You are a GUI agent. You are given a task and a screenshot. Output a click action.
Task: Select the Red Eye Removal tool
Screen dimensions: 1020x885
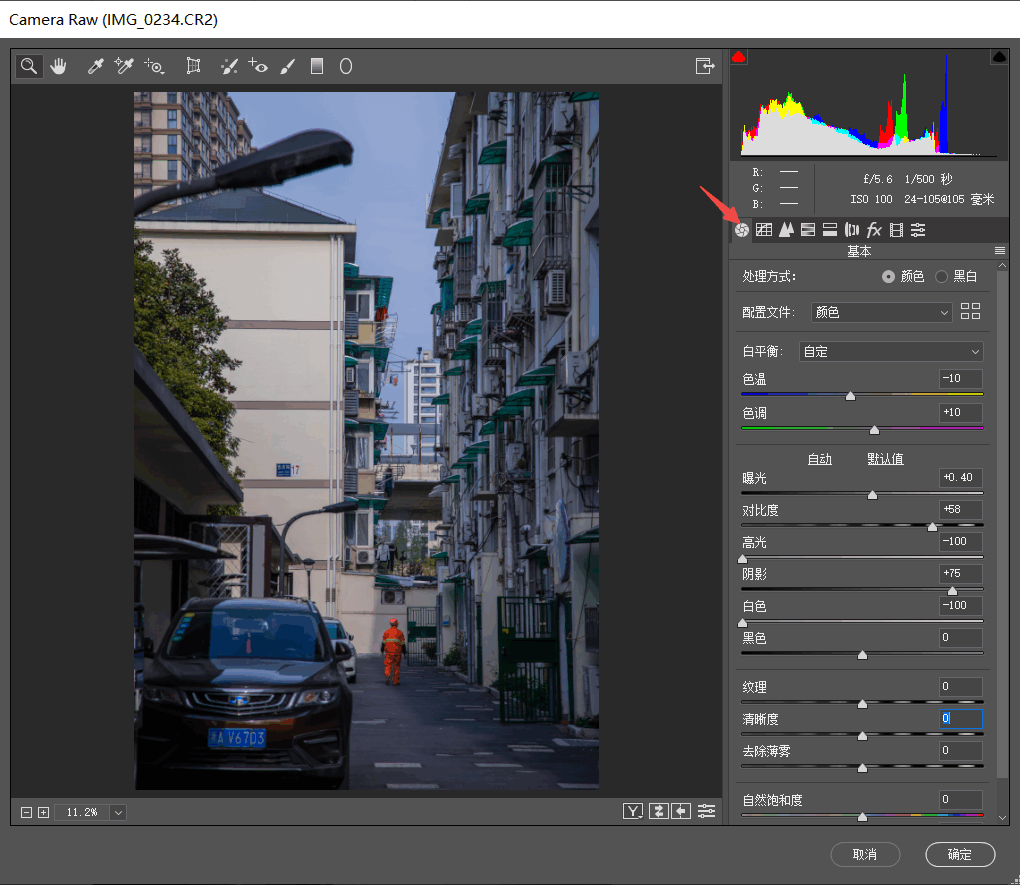click(x=258, y=66)
